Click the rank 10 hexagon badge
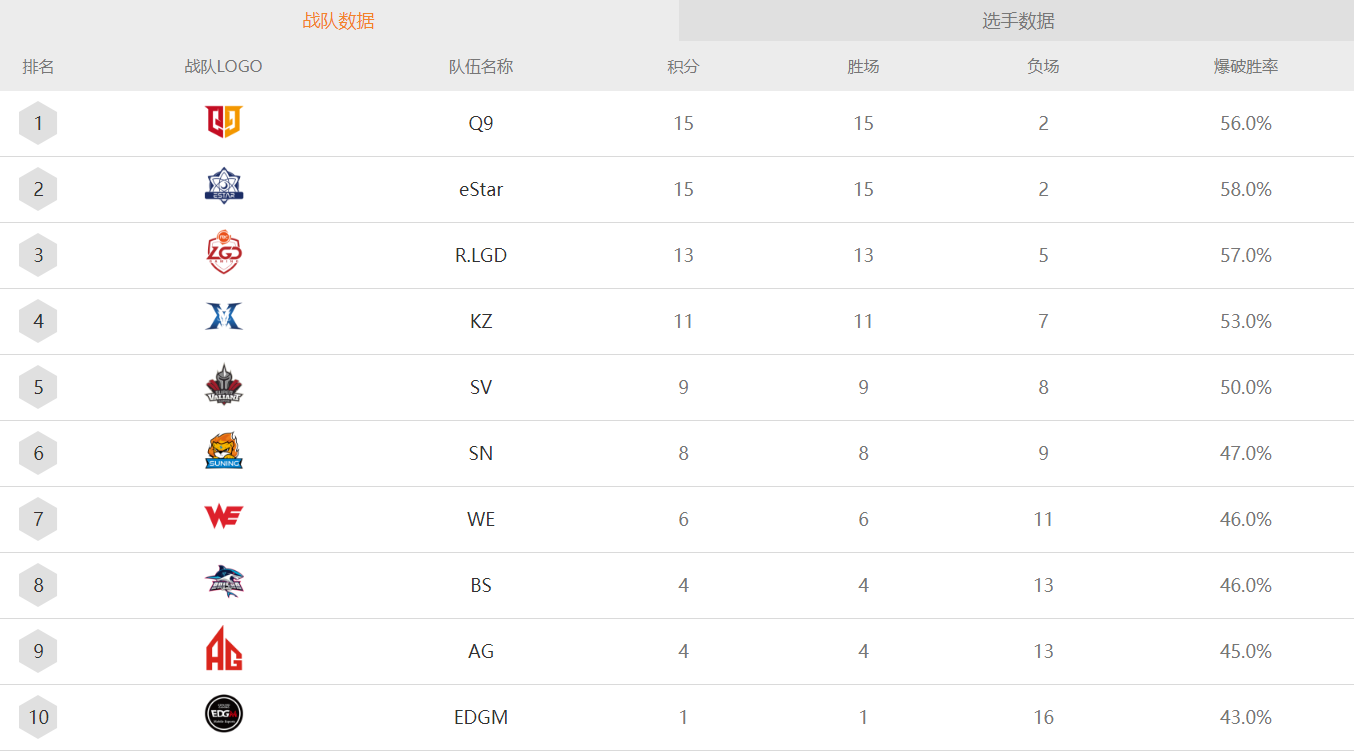The image size is (1354, 755). click(x=38, y=717)
